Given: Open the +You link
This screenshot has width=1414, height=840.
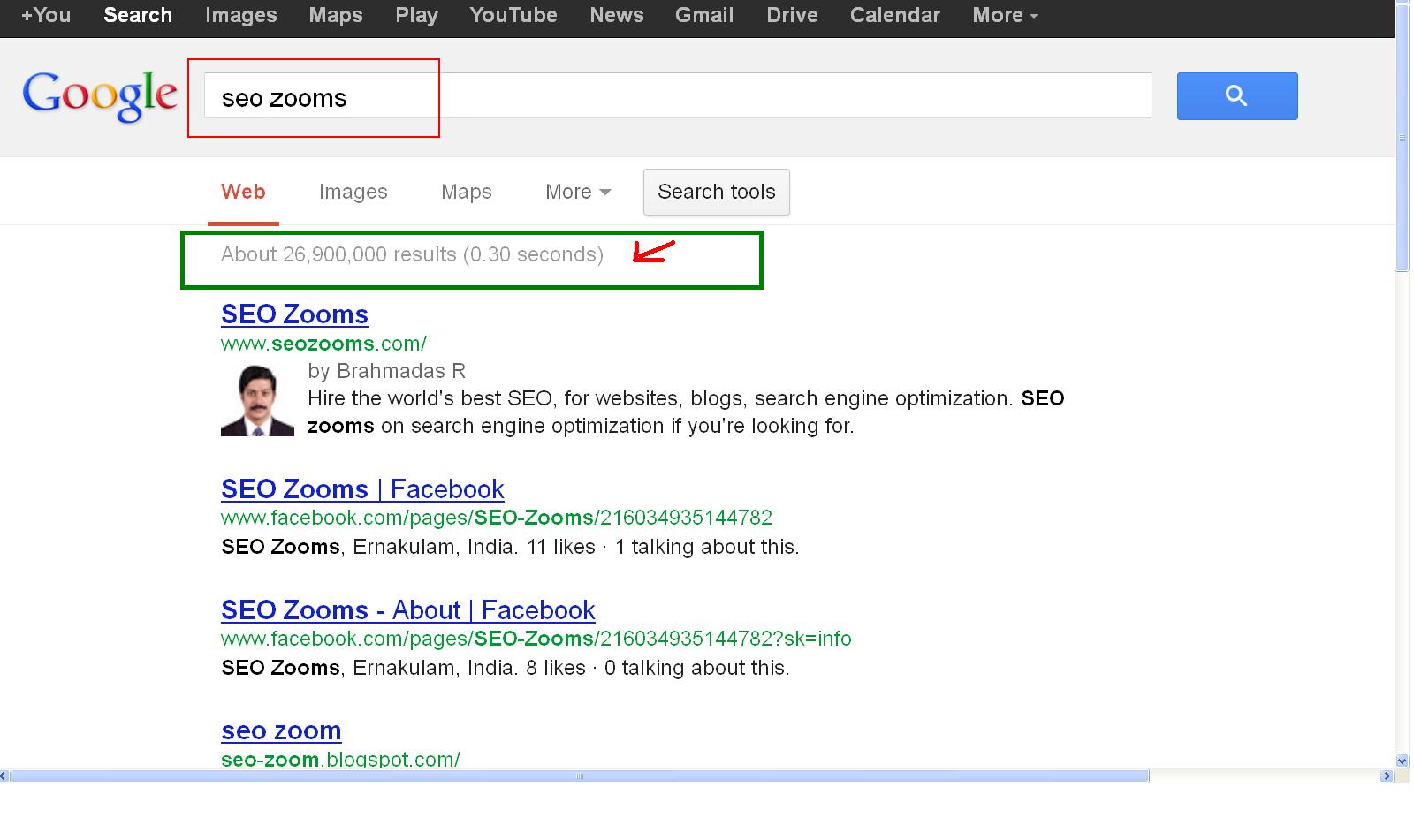Looking at the screenshot, I should (x=46, y=15).
